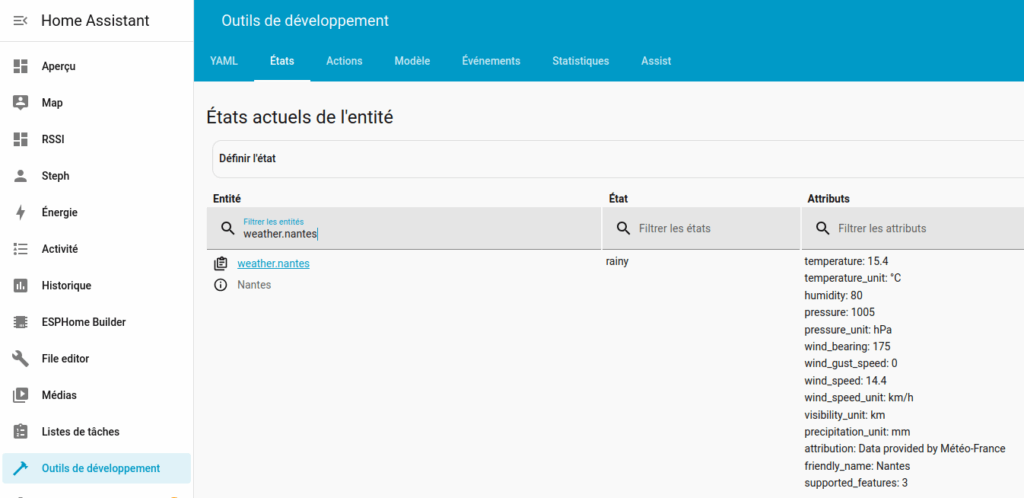1024x498 pixels.
Task: Open the Actions tab
Action: pos(344,61)
